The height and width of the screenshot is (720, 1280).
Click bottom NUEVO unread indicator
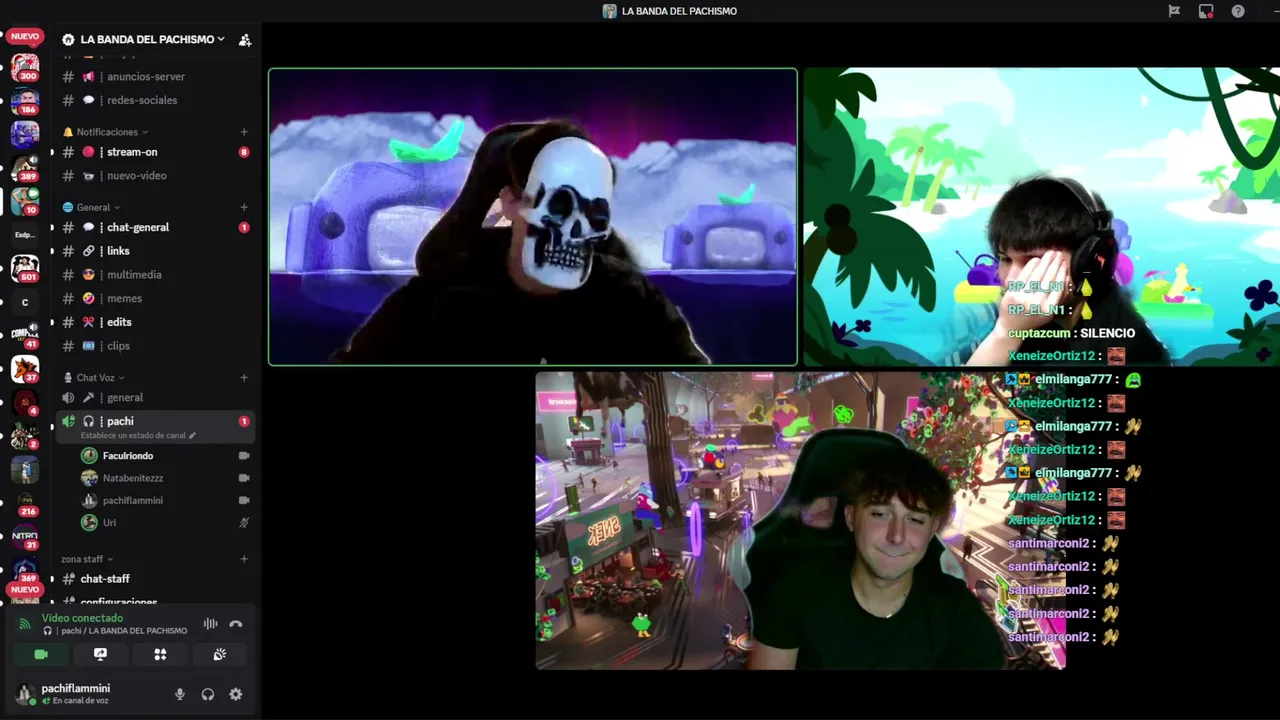pos(25,590)
